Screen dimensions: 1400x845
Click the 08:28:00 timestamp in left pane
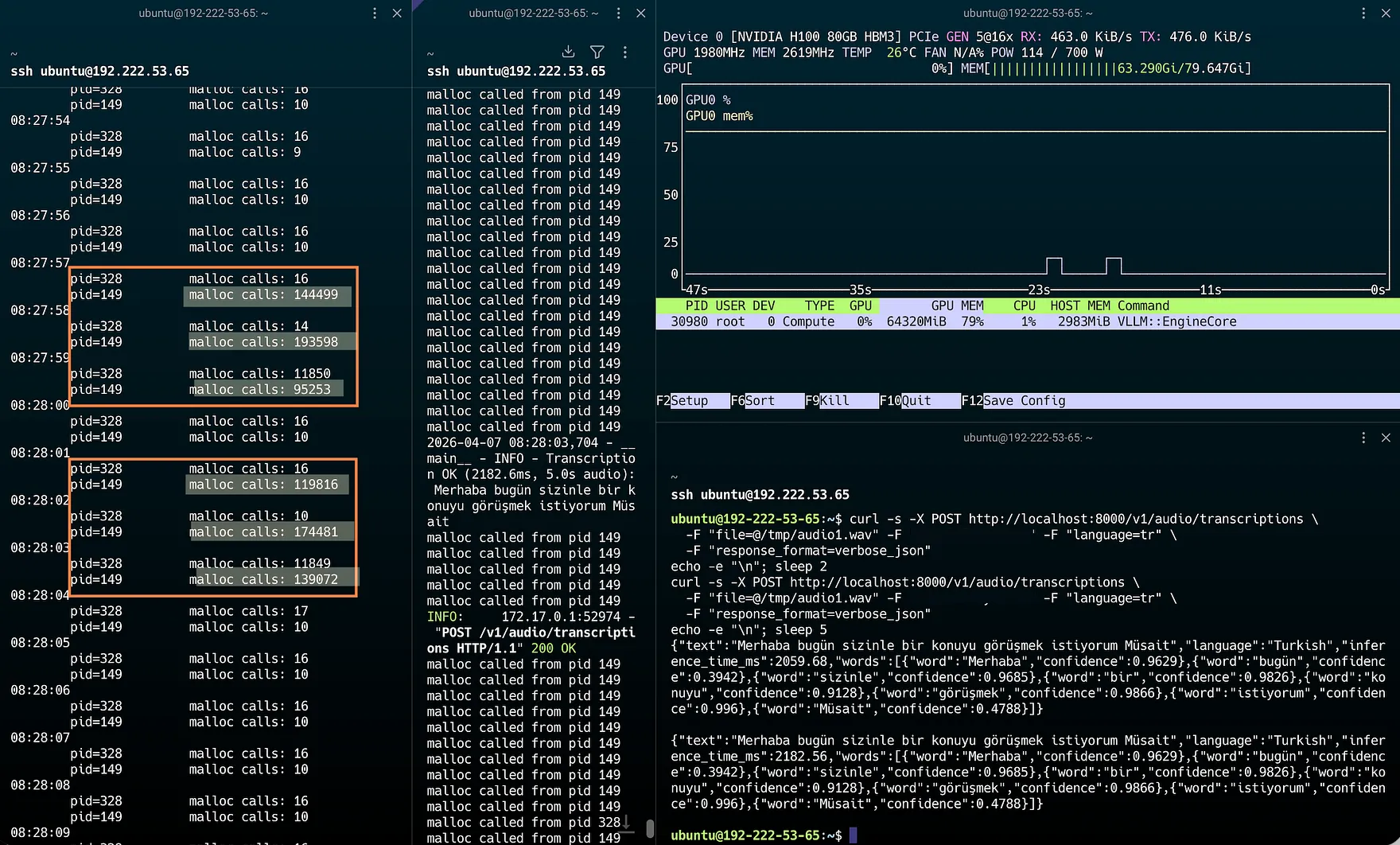point(40,406)
